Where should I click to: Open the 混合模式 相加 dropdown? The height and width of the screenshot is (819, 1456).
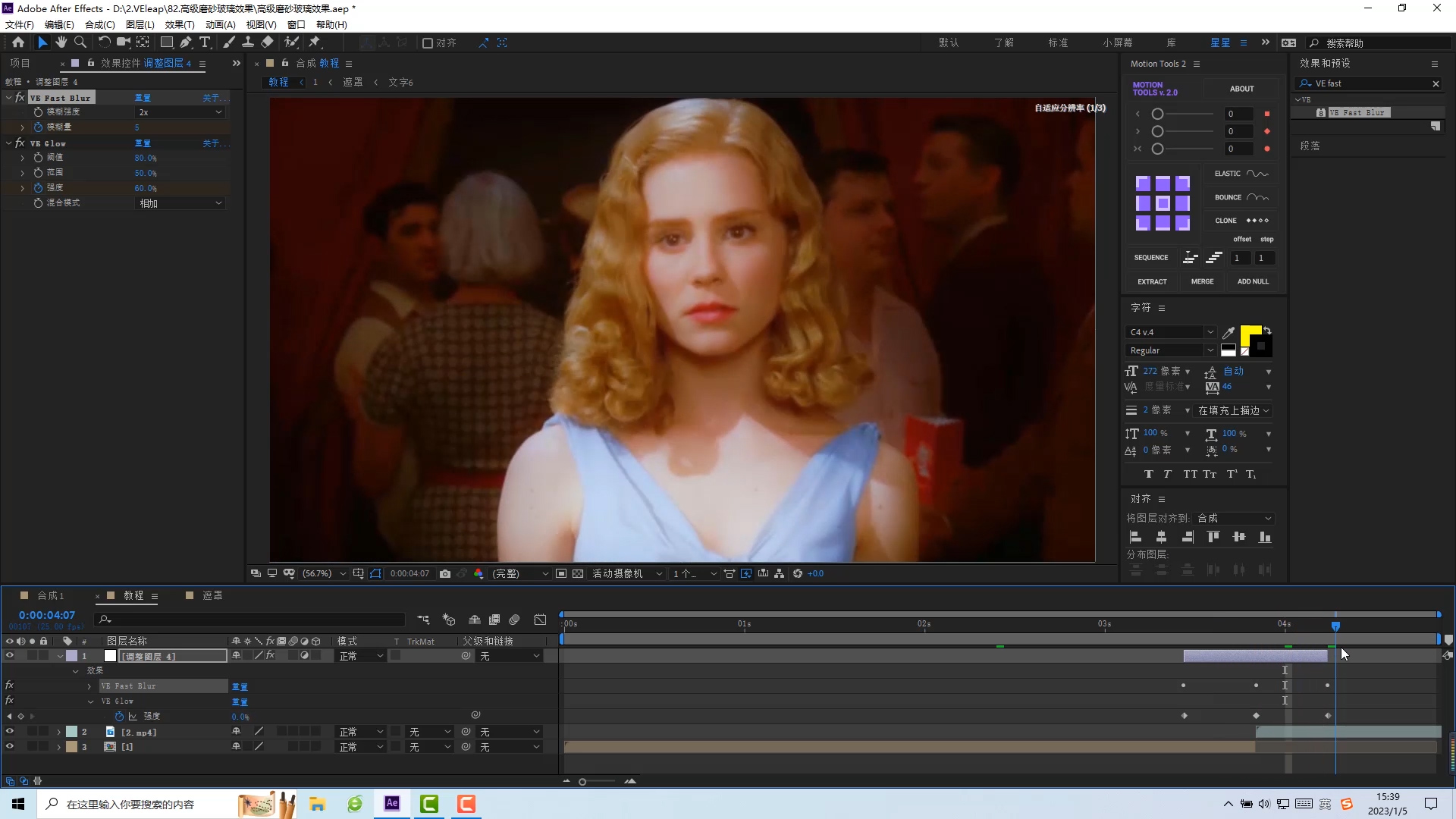(x=180, y=203)
